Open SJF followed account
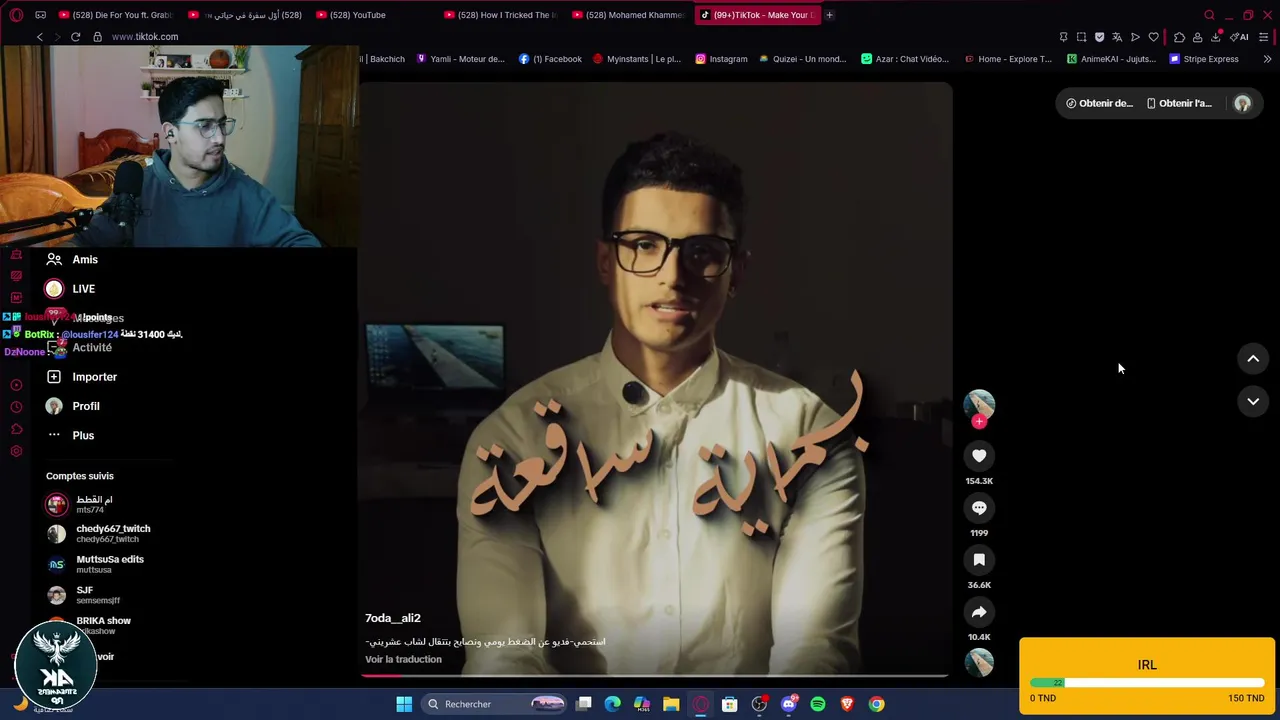 click(84, 595)
